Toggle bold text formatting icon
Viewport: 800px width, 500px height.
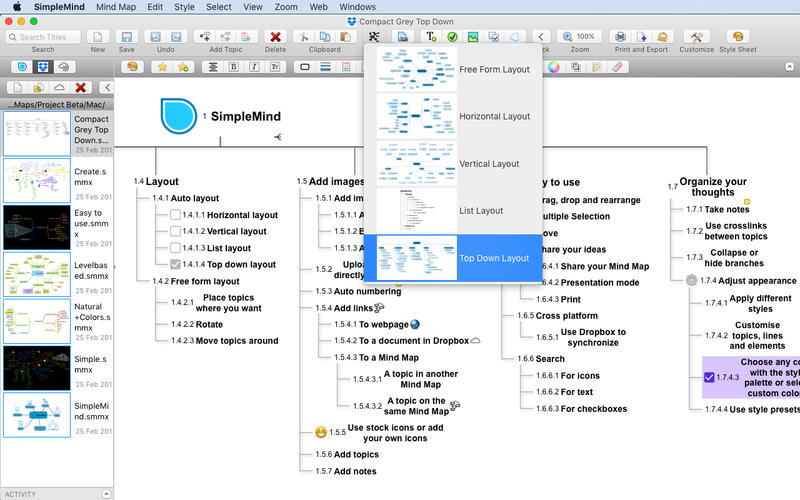[x=234, y=67]
